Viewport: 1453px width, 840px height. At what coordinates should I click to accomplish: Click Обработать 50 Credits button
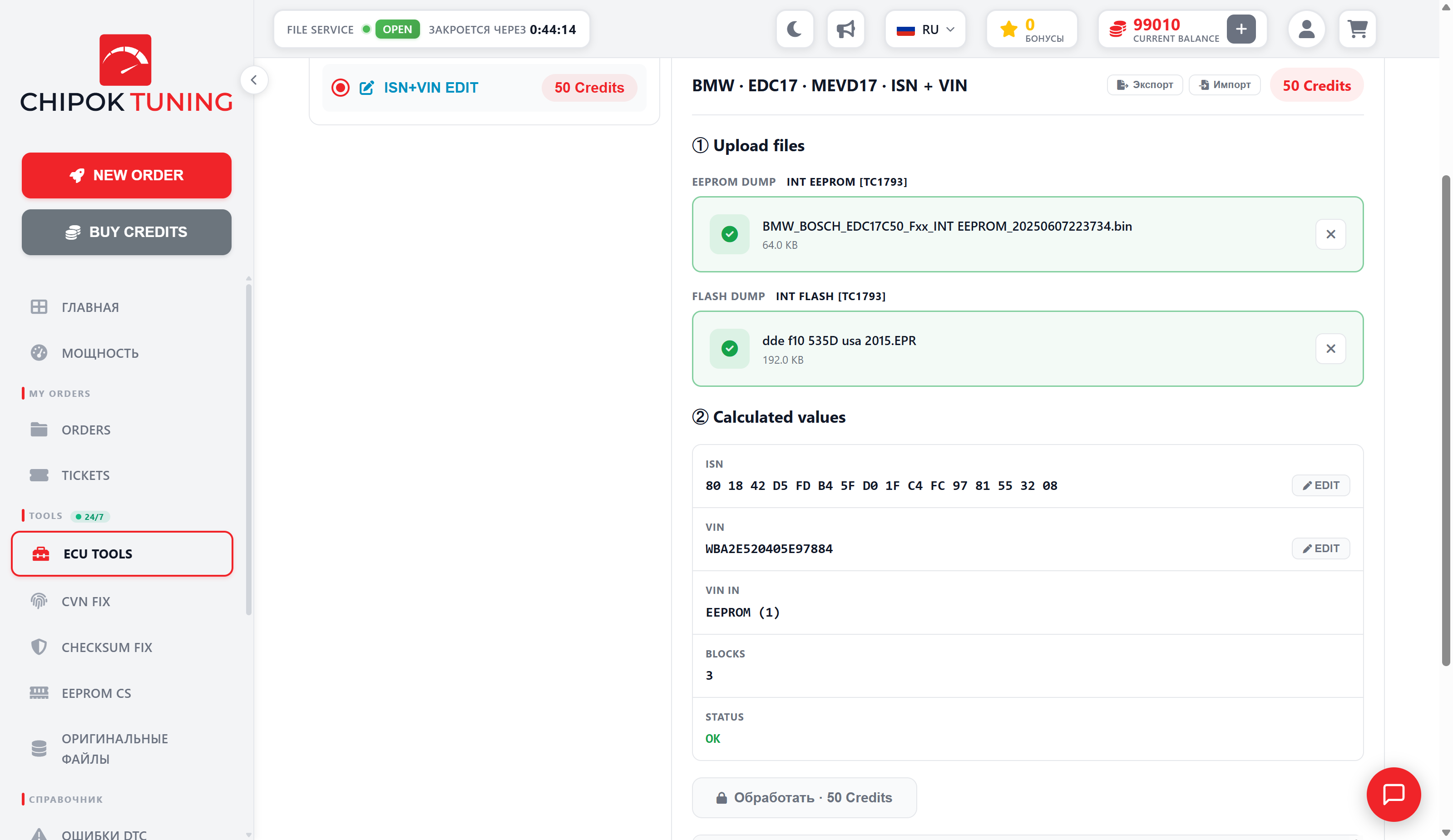point(804,797)
